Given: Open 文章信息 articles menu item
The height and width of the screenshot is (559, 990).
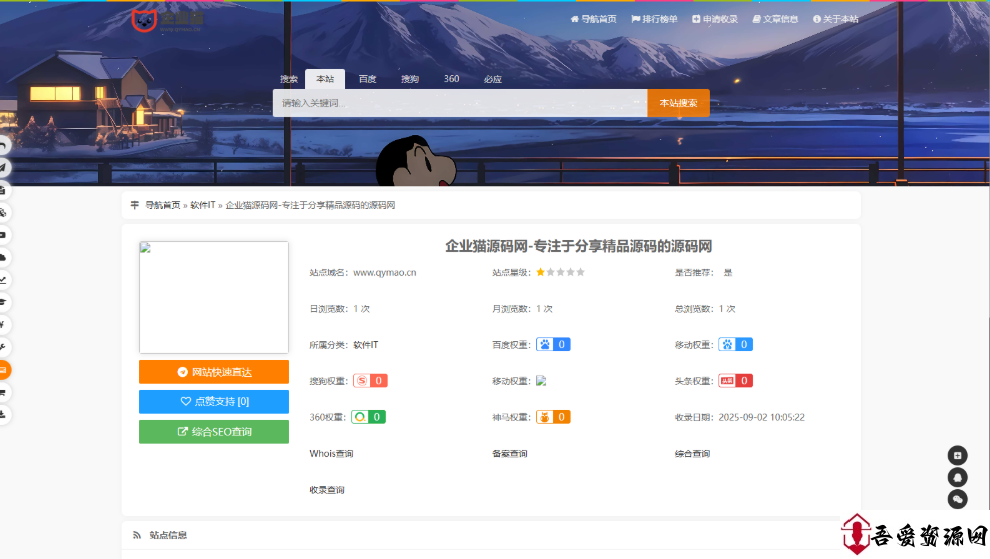Looking at the screenshot, I should tap(775, 19).
